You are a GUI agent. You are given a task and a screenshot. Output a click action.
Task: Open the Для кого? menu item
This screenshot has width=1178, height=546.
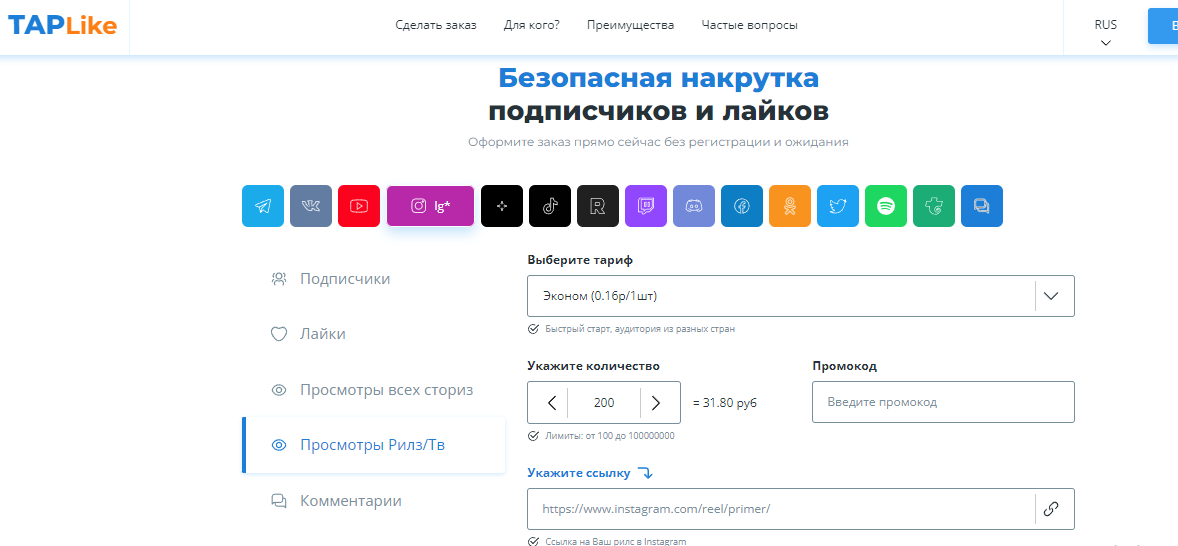(532, 25)
